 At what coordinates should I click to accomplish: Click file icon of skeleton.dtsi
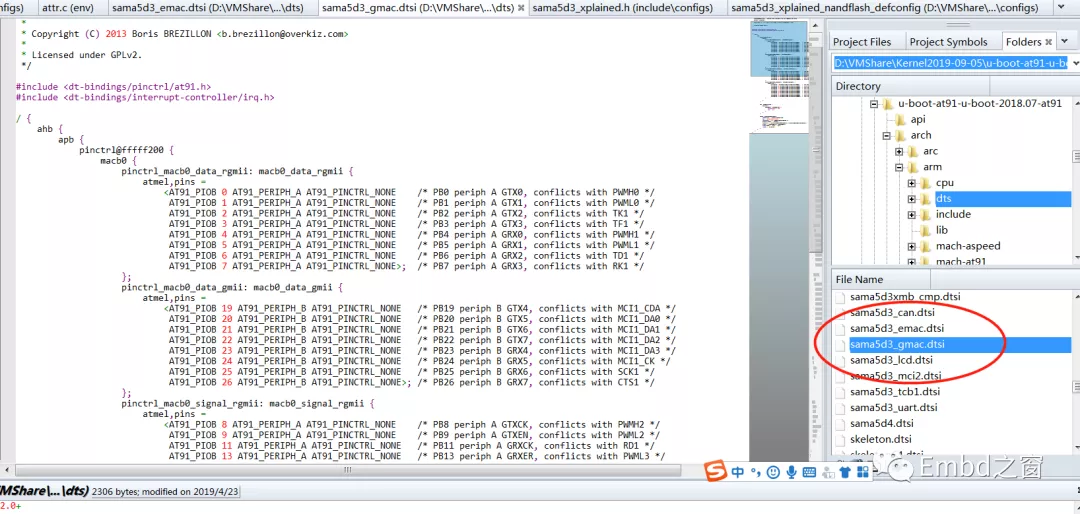[840, 440]
